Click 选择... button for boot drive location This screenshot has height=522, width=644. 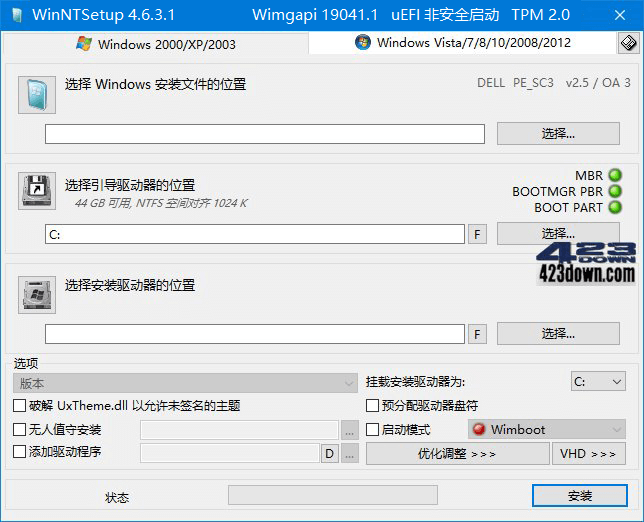(x=558, y=233)
